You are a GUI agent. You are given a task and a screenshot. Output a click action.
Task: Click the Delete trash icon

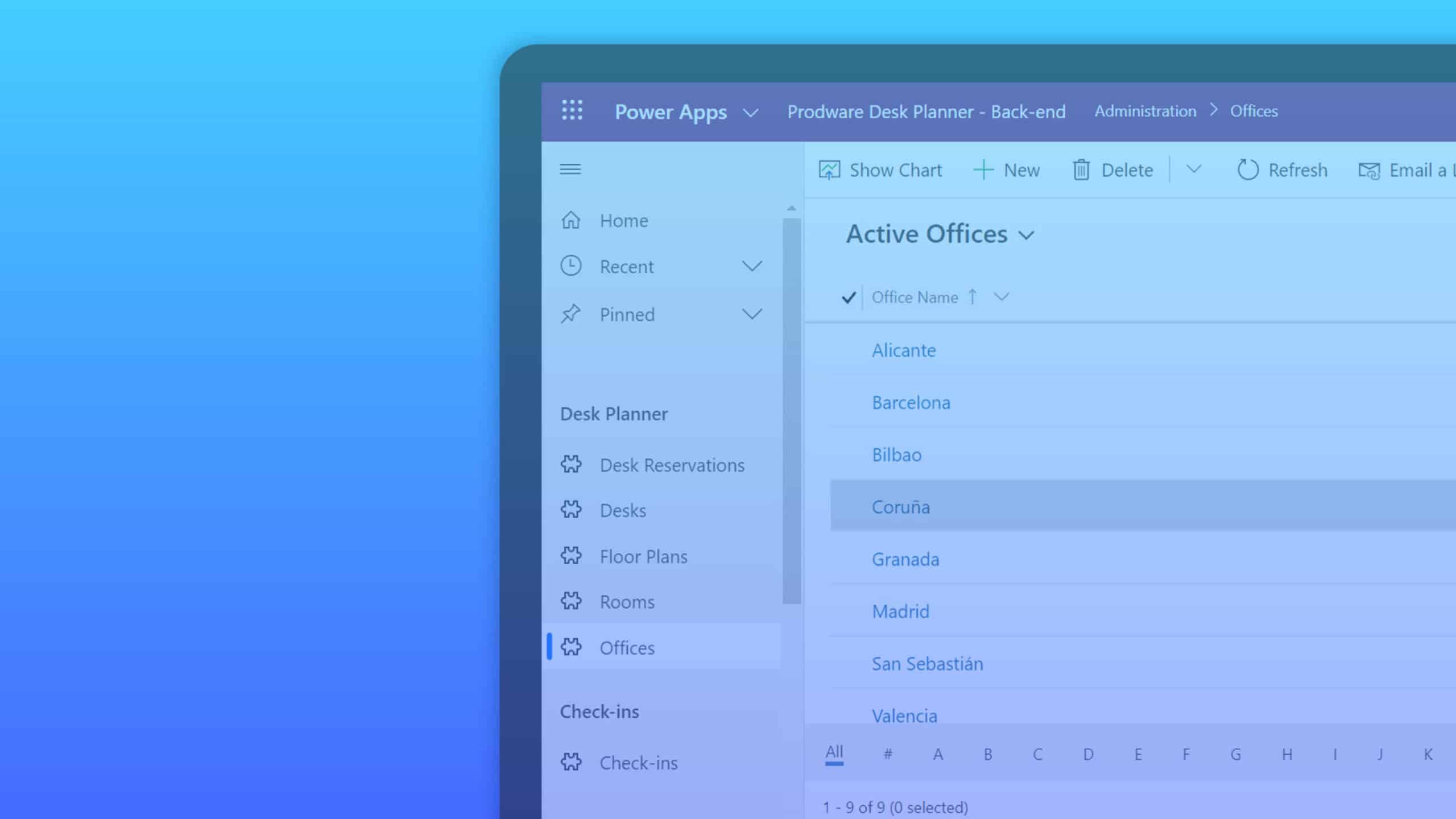(1081, 169)
